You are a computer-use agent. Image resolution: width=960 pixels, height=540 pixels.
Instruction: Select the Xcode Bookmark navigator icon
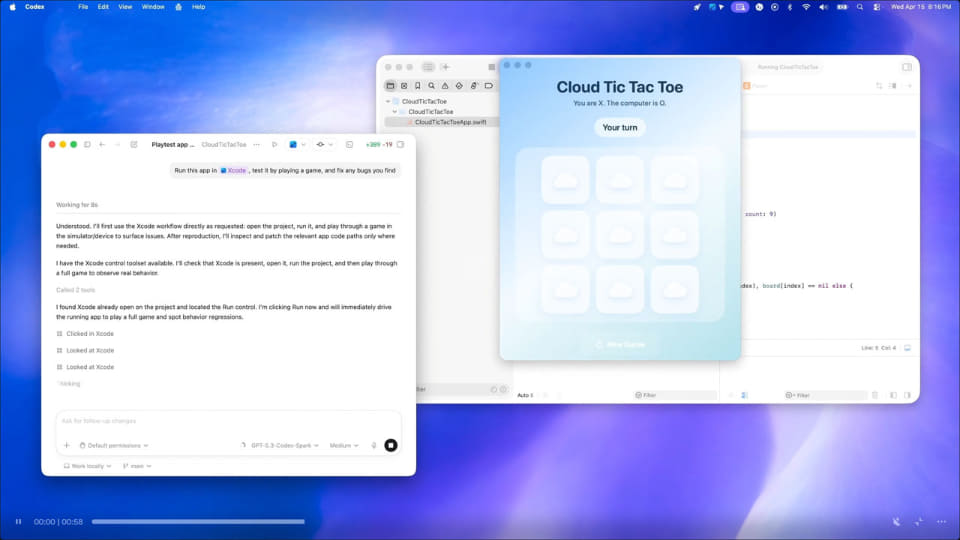pyautogui.click(x=418, y=86)
